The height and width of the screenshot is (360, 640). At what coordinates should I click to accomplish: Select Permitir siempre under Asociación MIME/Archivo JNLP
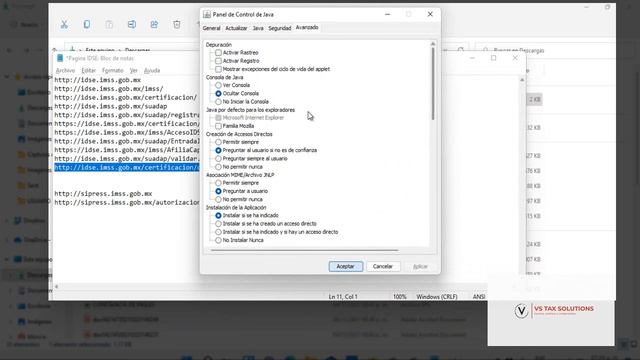218,183
